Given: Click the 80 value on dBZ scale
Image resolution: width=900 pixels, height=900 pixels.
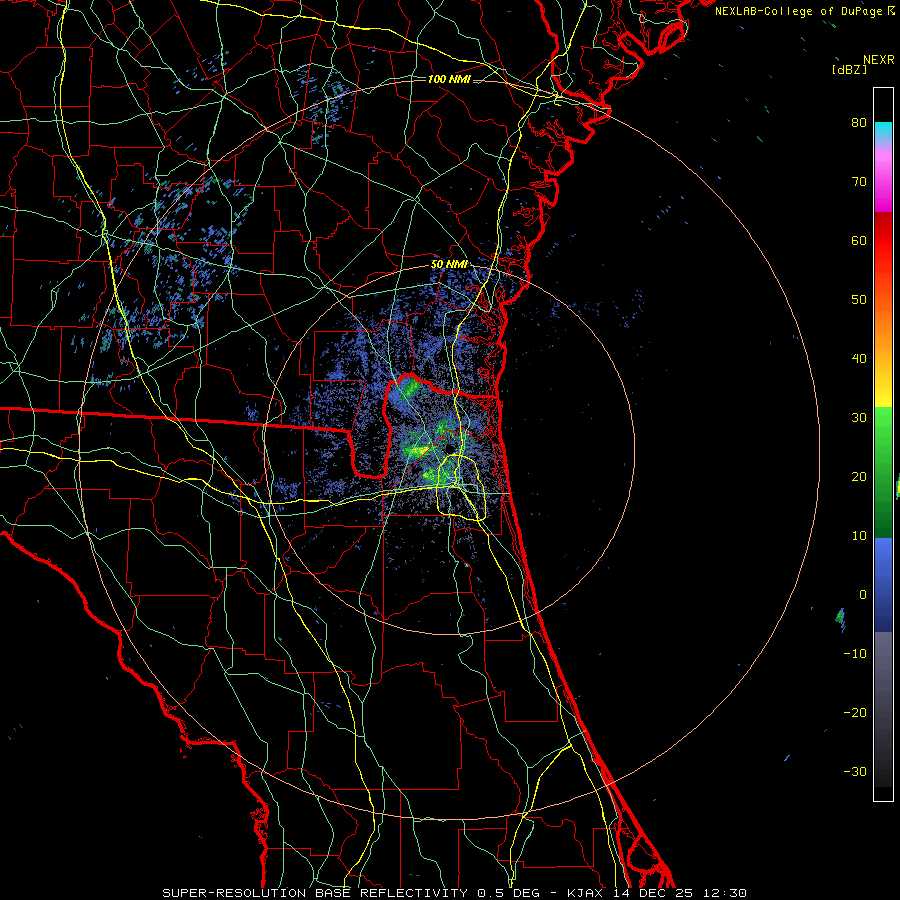Looking at the screenshot, I should pyautogui.click(x=859, y=123).
